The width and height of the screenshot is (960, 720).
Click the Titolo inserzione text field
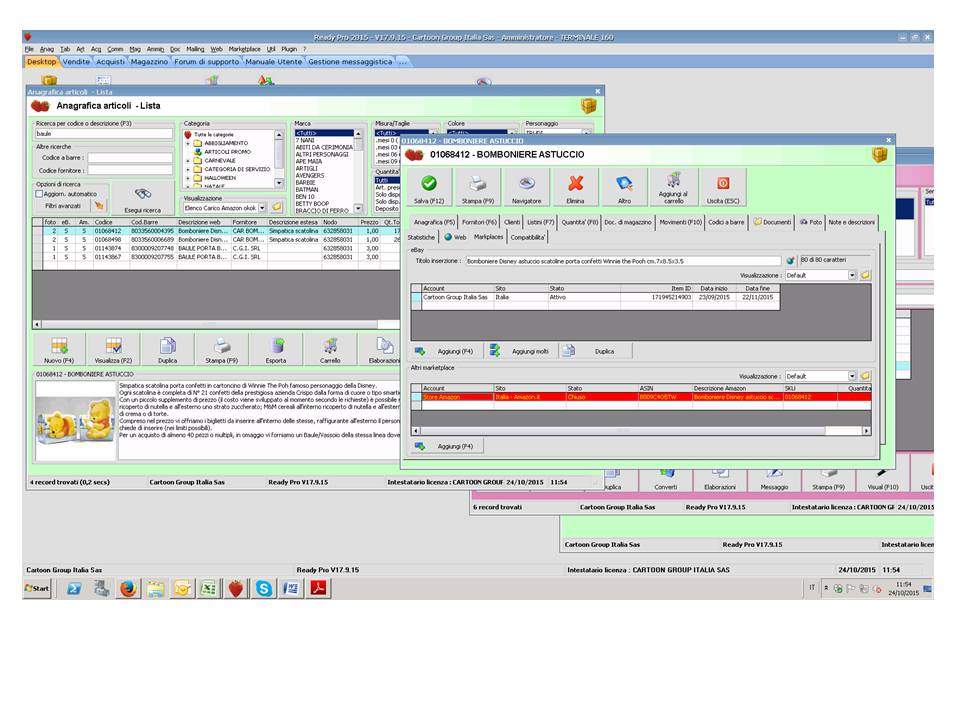pyautogui.click(x=623, y=261)
